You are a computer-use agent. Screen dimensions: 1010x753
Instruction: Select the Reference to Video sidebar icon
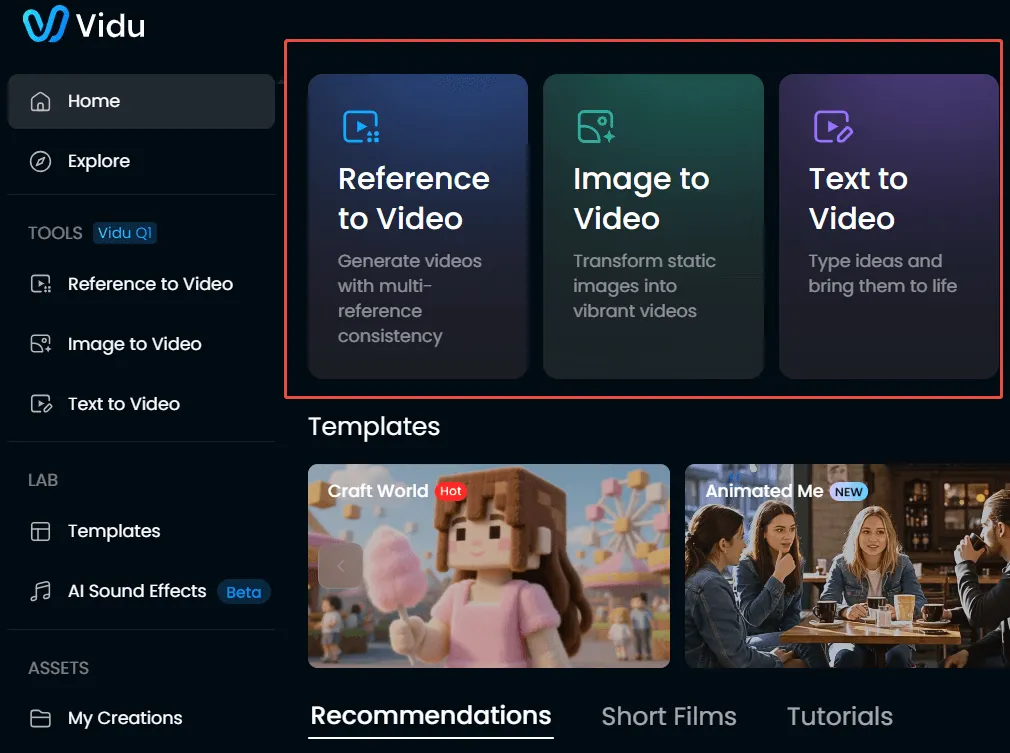click(x=41, y=284)
